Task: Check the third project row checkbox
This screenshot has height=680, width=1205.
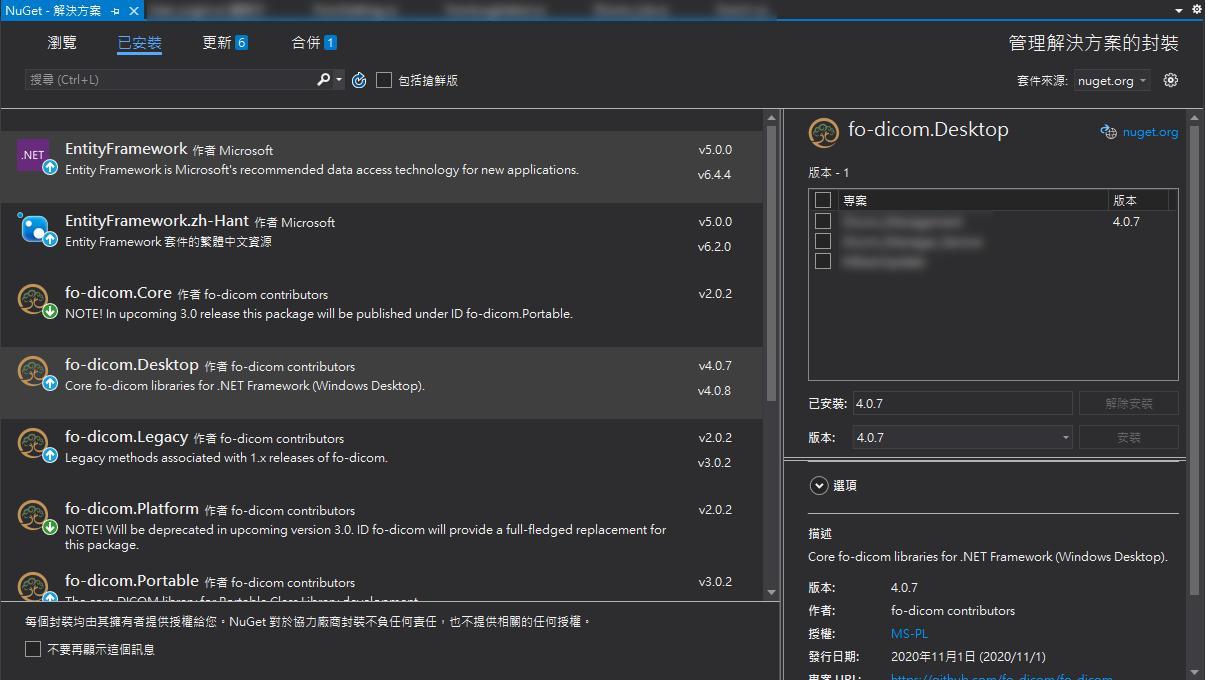Action: tap(823, 261)
